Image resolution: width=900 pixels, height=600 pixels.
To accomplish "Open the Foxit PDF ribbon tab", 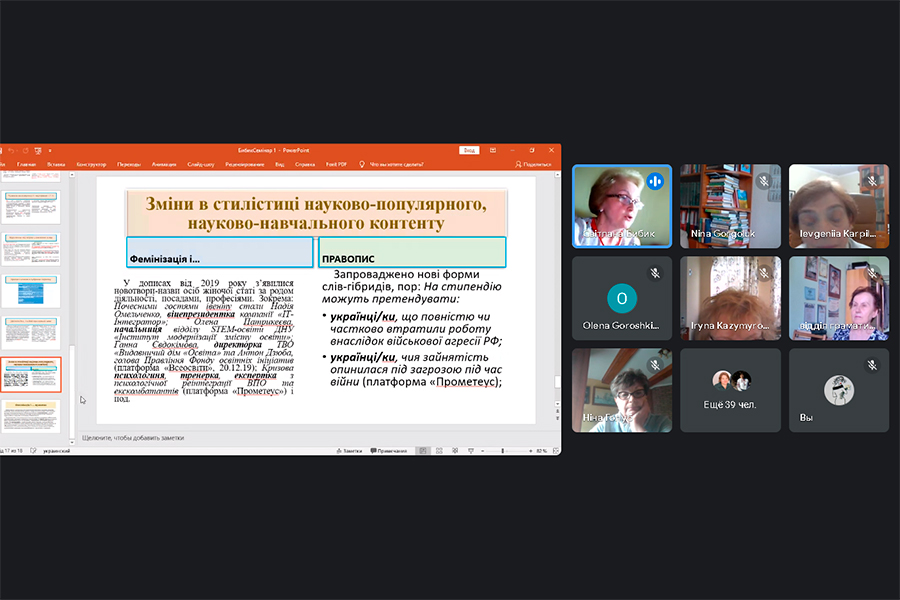I will tap(336, 164).
